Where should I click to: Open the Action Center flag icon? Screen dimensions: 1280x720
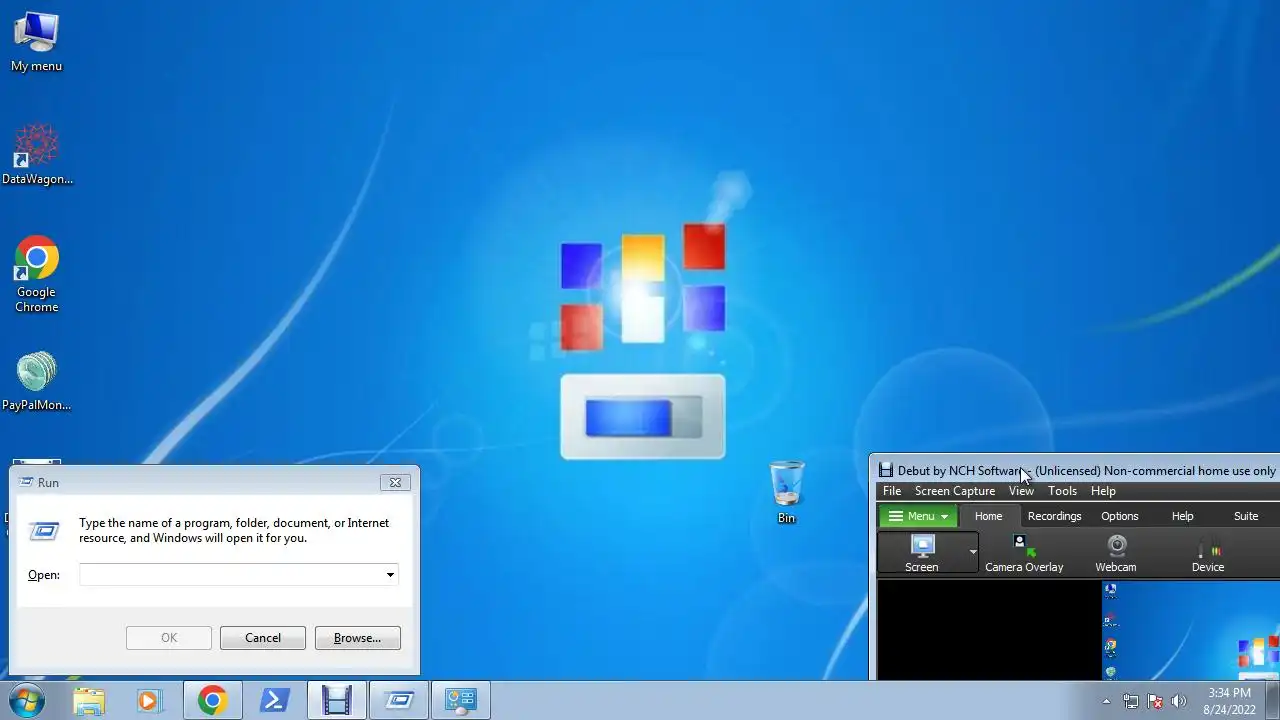(1155, 701)
